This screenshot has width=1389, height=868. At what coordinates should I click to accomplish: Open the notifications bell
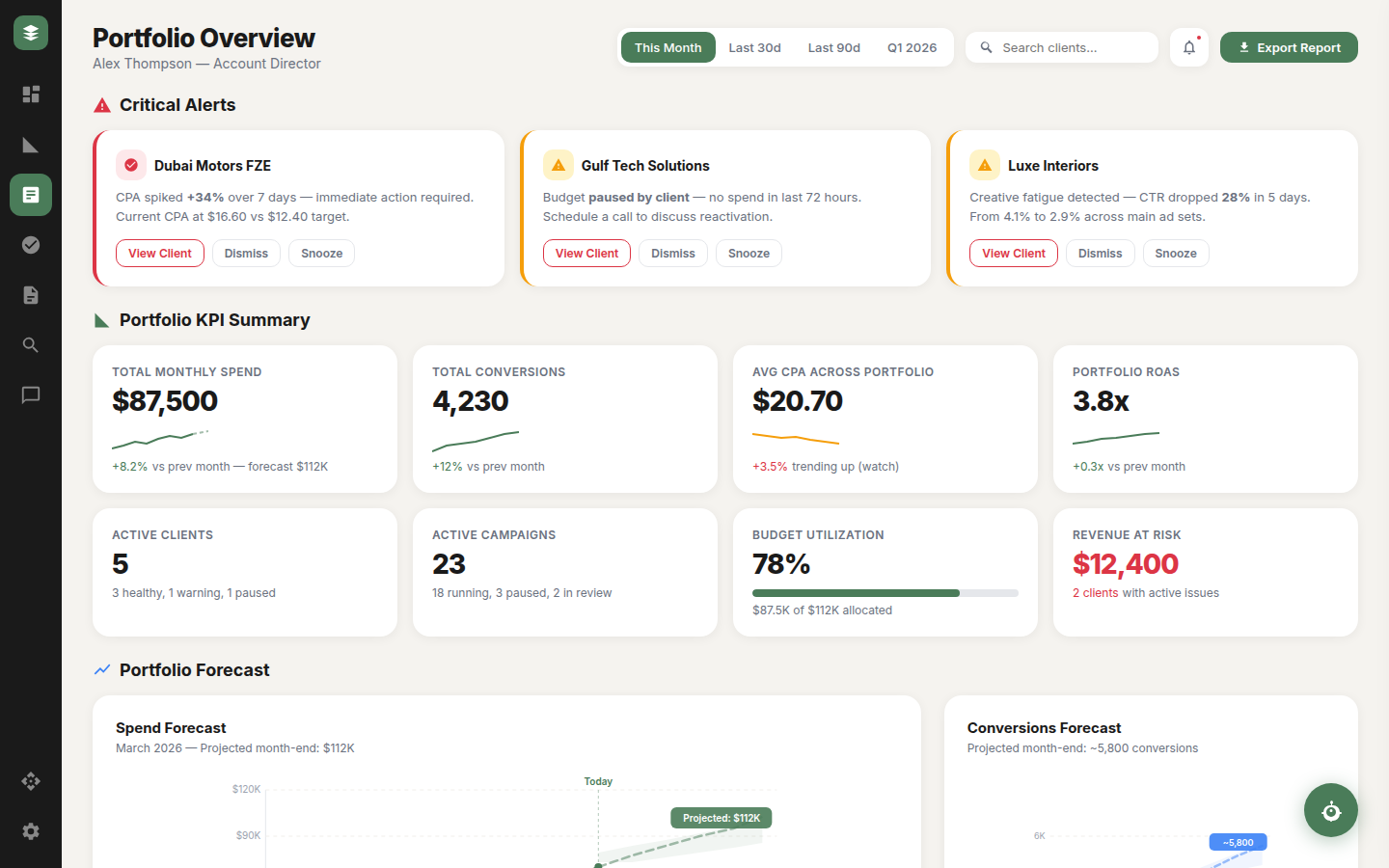[1189, 47]
